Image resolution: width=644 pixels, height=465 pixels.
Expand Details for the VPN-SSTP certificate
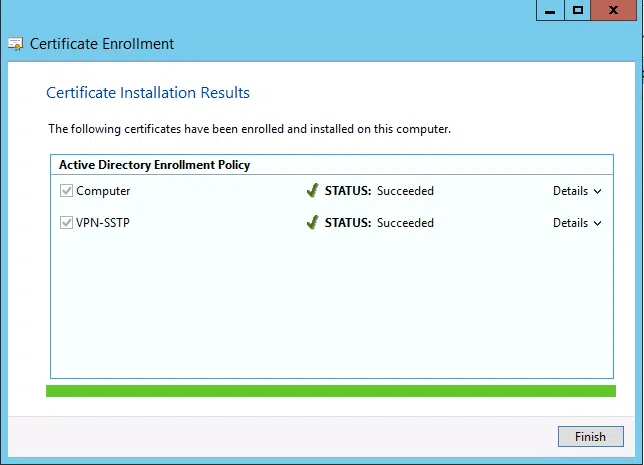pos(577,223)
